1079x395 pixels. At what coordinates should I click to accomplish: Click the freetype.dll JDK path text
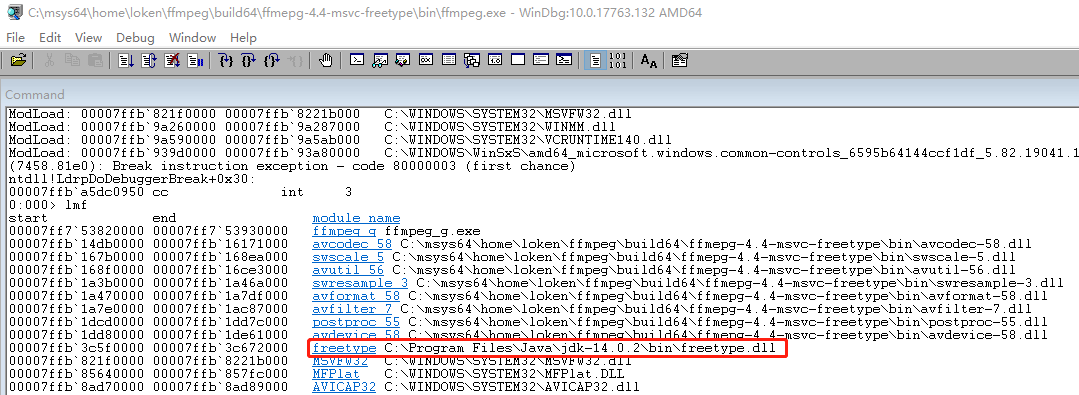(580, 348)
